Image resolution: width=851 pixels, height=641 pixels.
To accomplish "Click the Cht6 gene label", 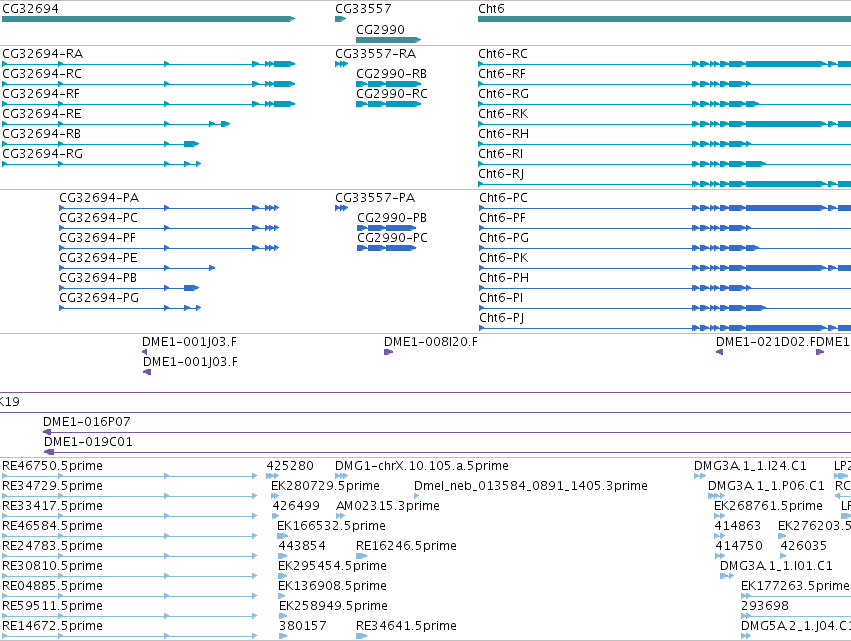I will 491,9.
